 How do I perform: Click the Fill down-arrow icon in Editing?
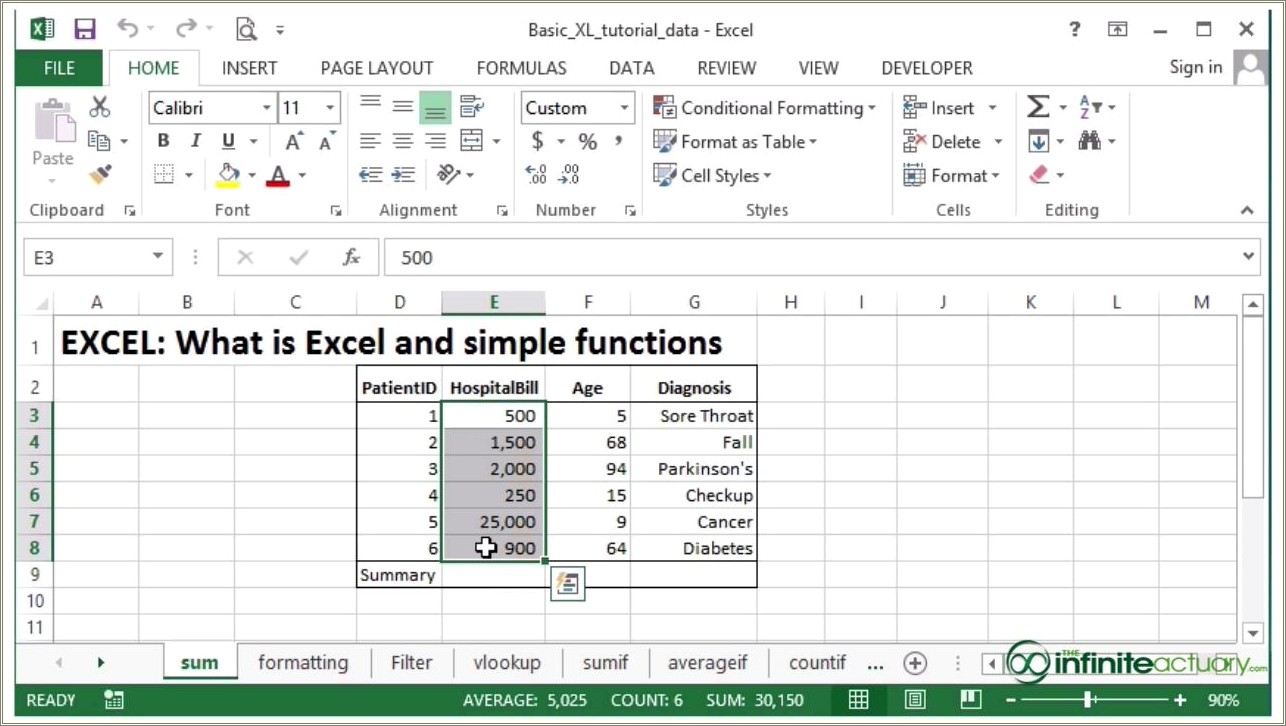click(x=1039, y=141)
